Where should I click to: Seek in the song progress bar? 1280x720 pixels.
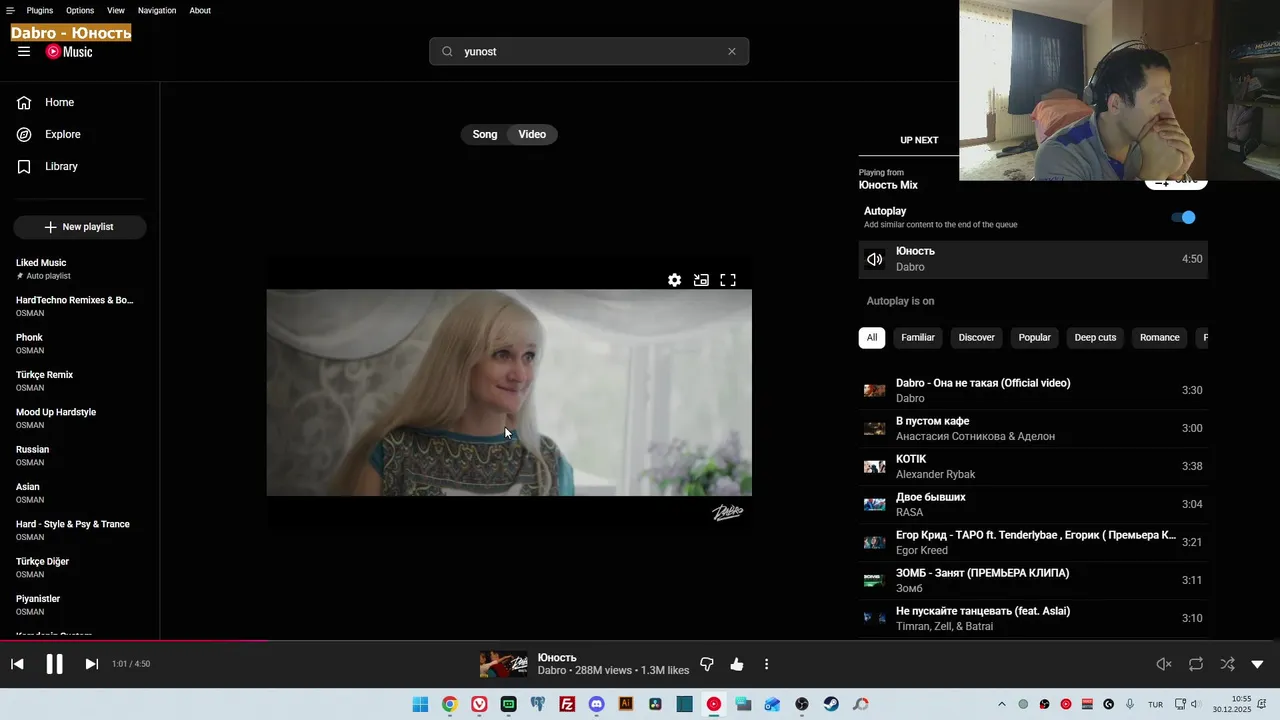click(x=640, y=640)
